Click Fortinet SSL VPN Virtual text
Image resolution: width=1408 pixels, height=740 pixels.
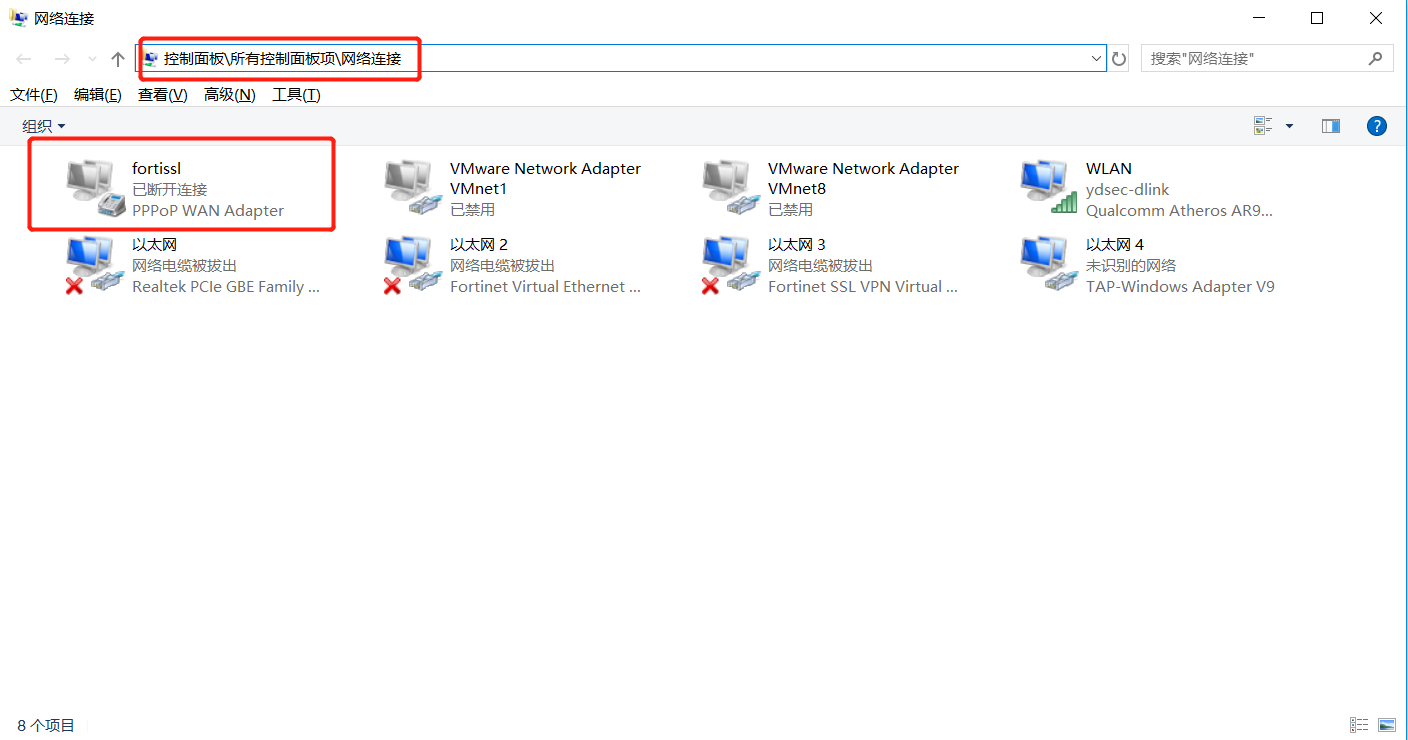(x=863, y=287)
